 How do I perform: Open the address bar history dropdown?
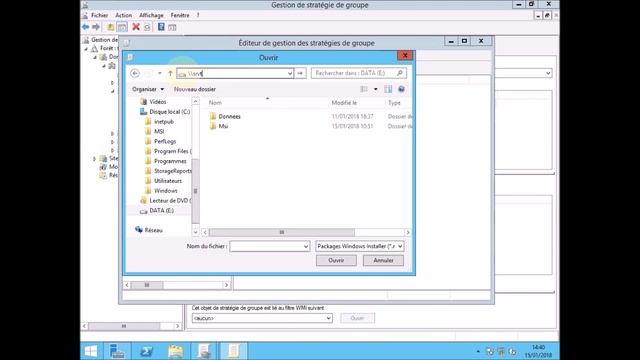tap(290, 73)
